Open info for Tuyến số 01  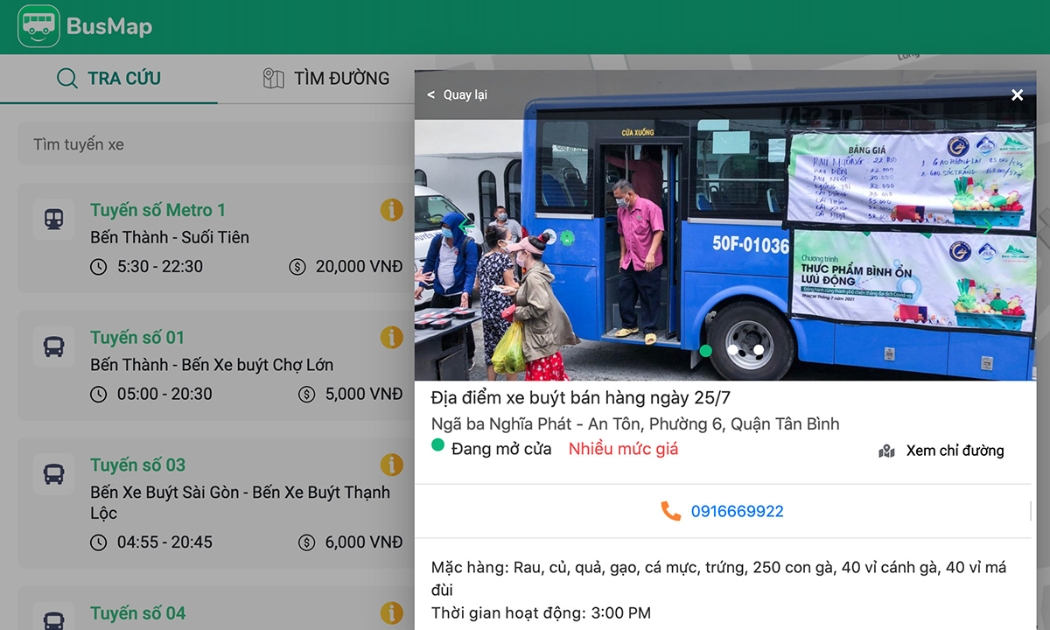point(391,338)
